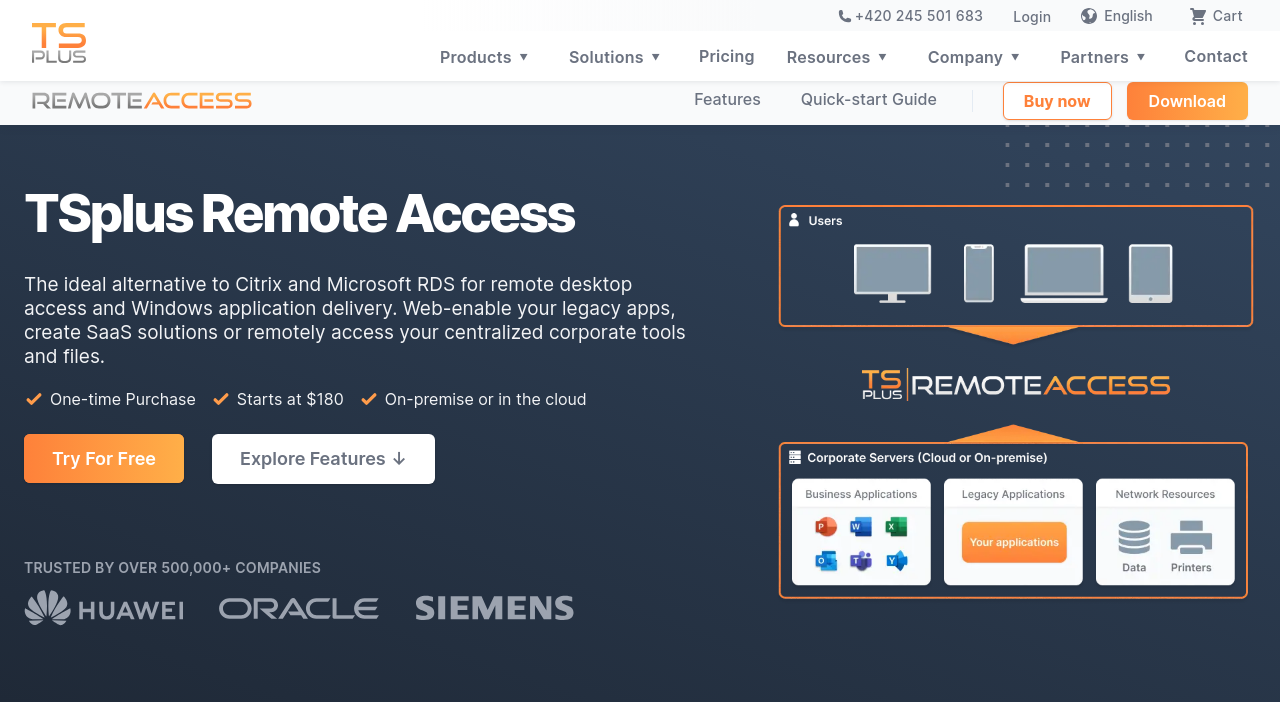Click the Try For Free button
This screenshot has width=1280, height=720.
click(x=104, y=459)
